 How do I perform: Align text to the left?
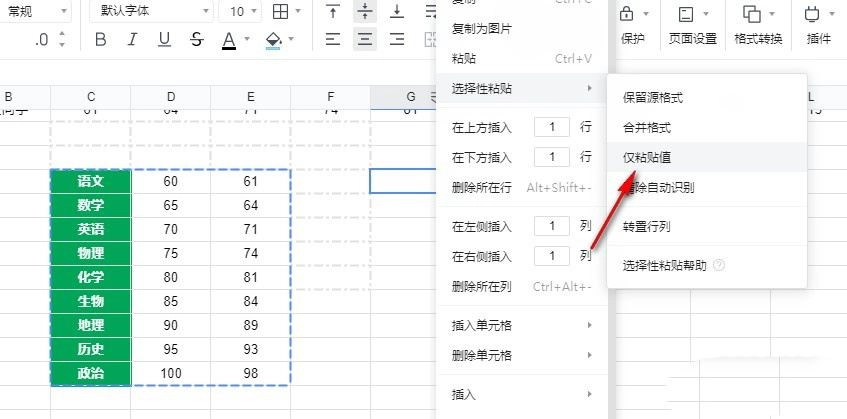pyautogui.click(x=333, y=40)
